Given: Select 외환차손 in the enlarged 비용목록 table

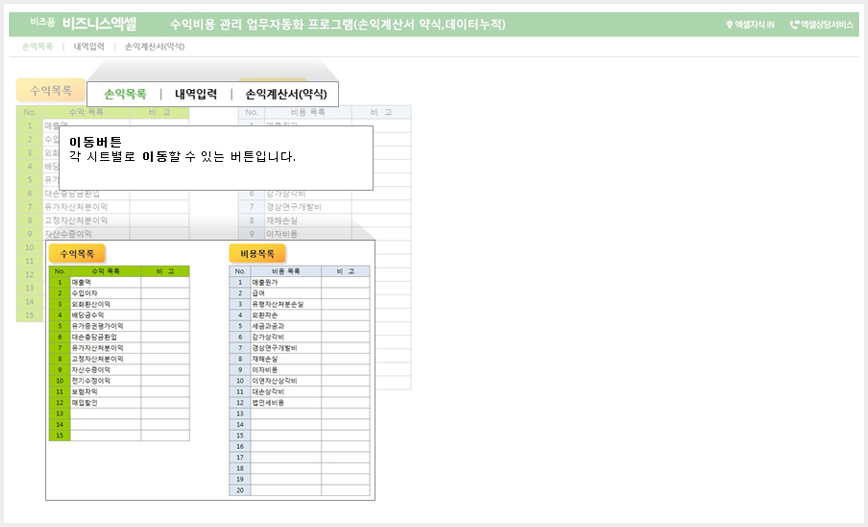Looking at the screenshot, I should click(286, 315).
